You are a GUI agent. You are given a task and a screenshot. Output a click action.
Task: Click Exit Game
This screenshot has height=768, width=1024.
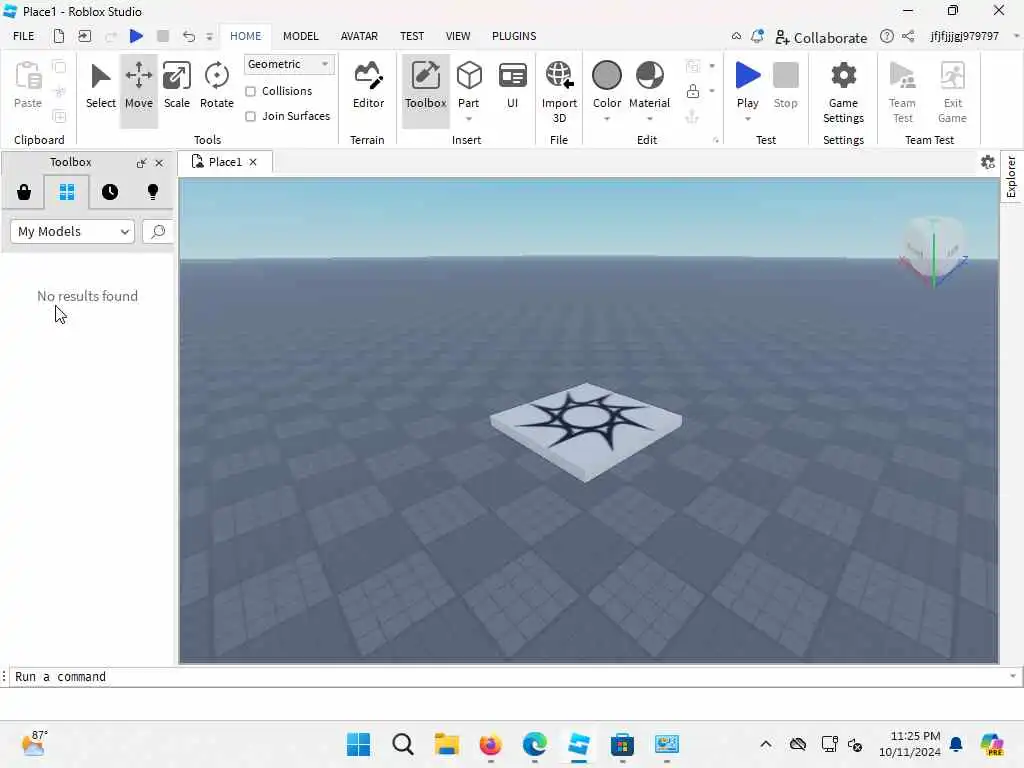(952, 91)
